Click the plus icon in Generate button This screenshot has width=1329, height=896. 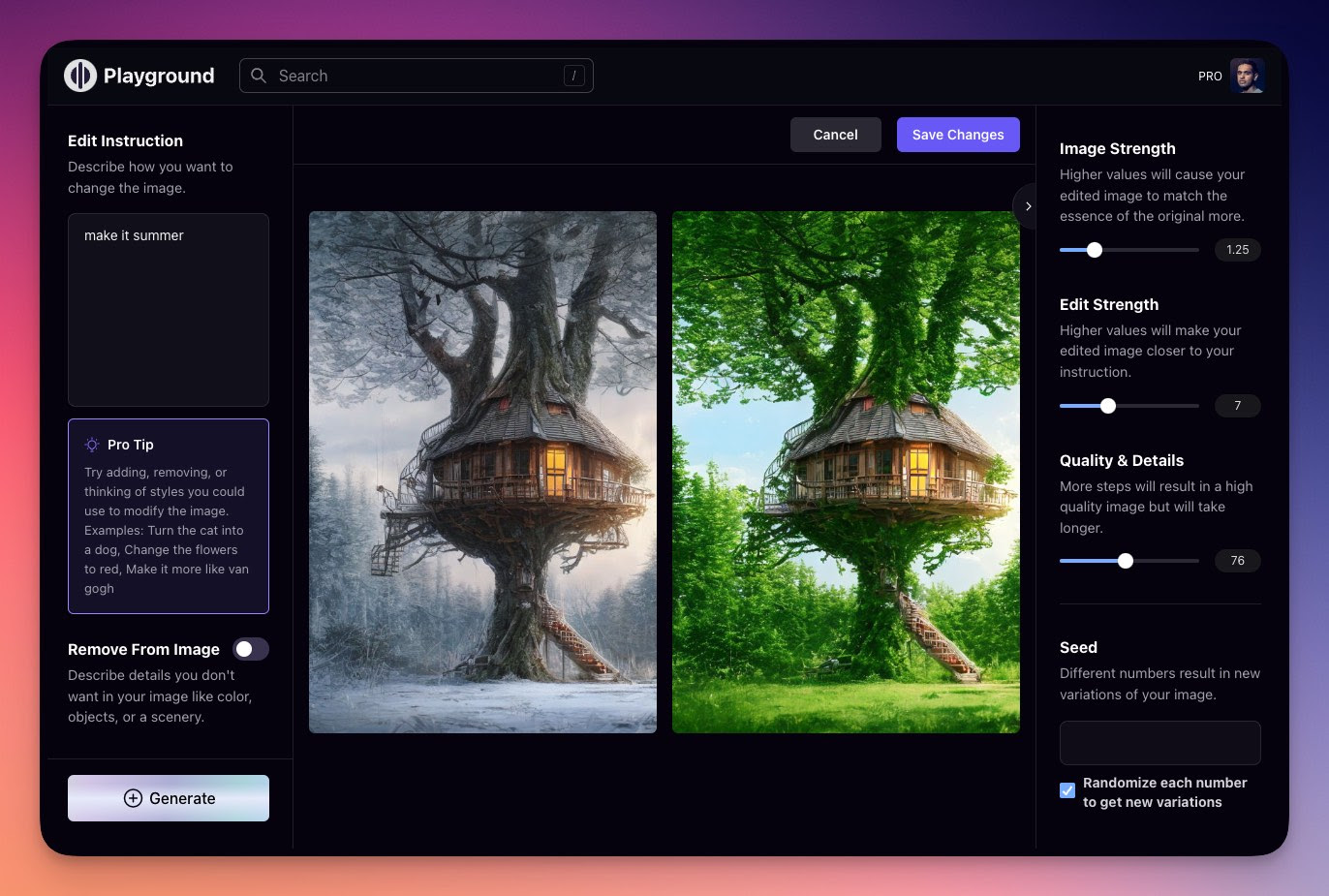point(133,798)
